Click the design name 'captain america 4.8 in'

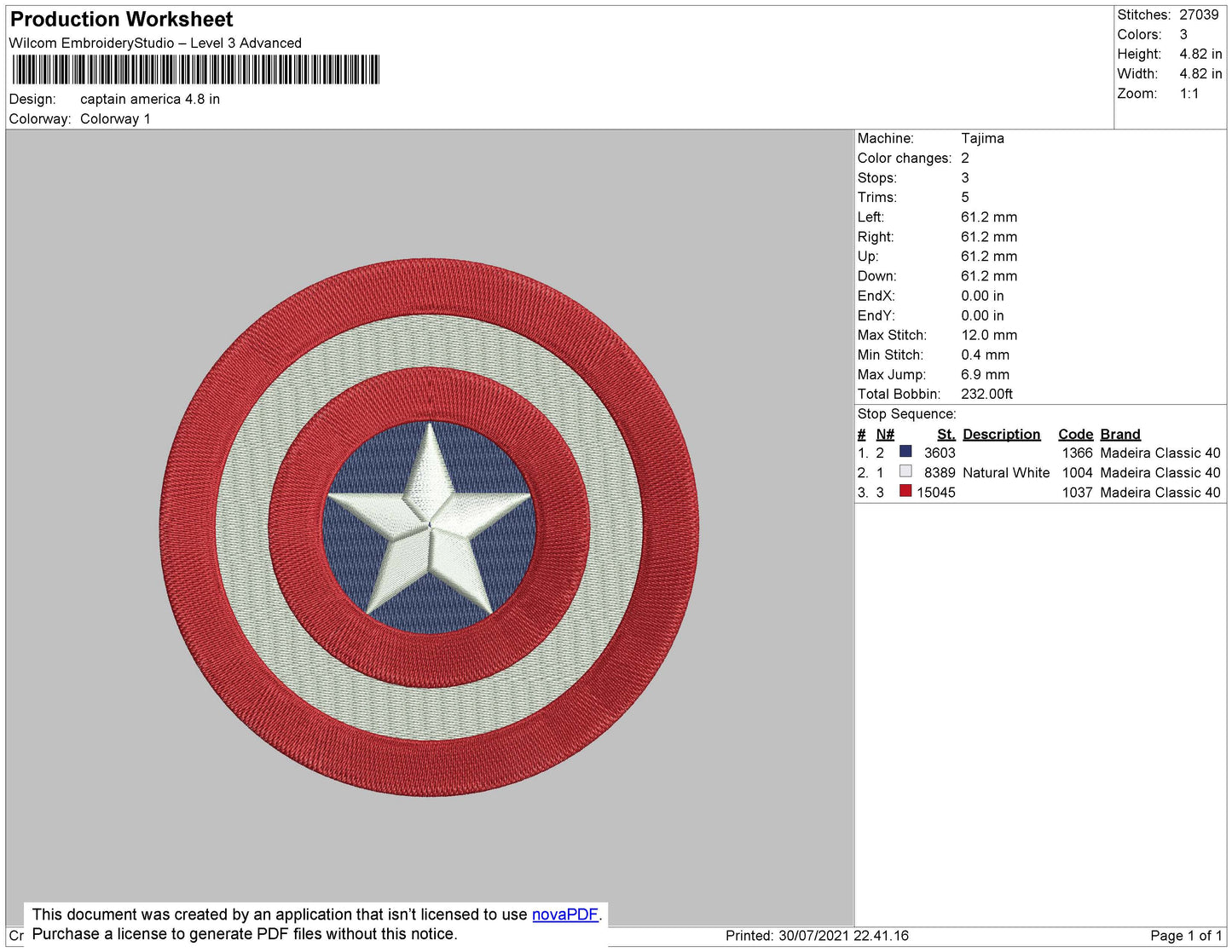[x=150, y=100]
